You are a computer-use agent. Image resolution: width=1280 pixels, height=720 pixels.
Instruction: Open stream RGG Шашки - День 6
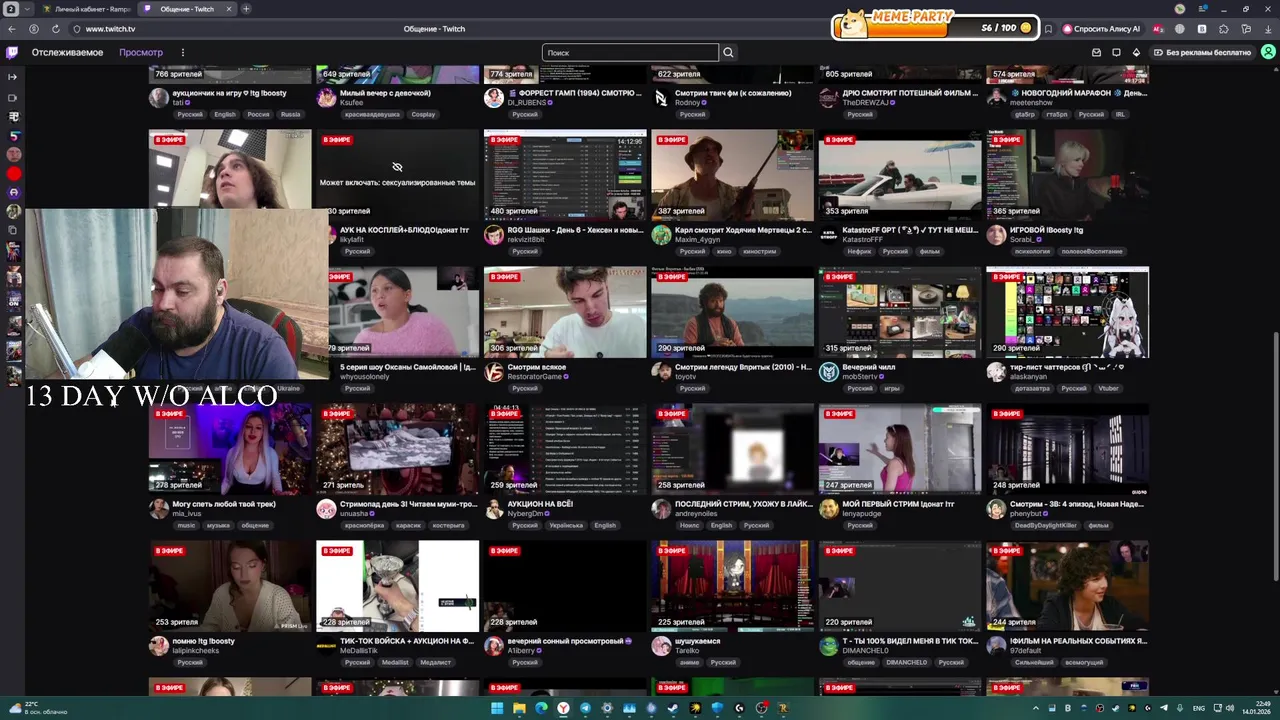(575, 230)
